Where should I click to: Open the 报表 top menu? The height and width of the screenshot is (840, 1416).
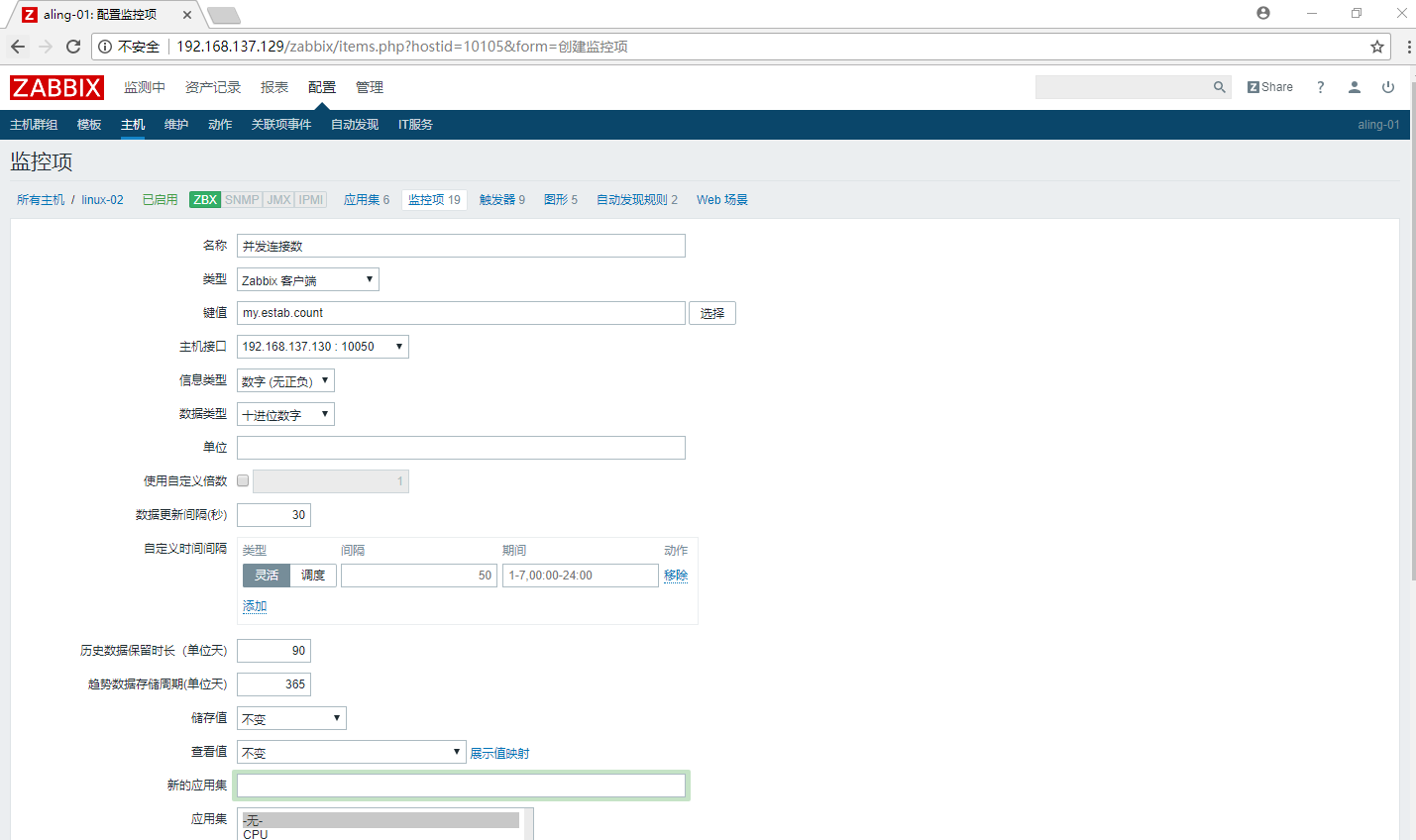coord(274,87)
